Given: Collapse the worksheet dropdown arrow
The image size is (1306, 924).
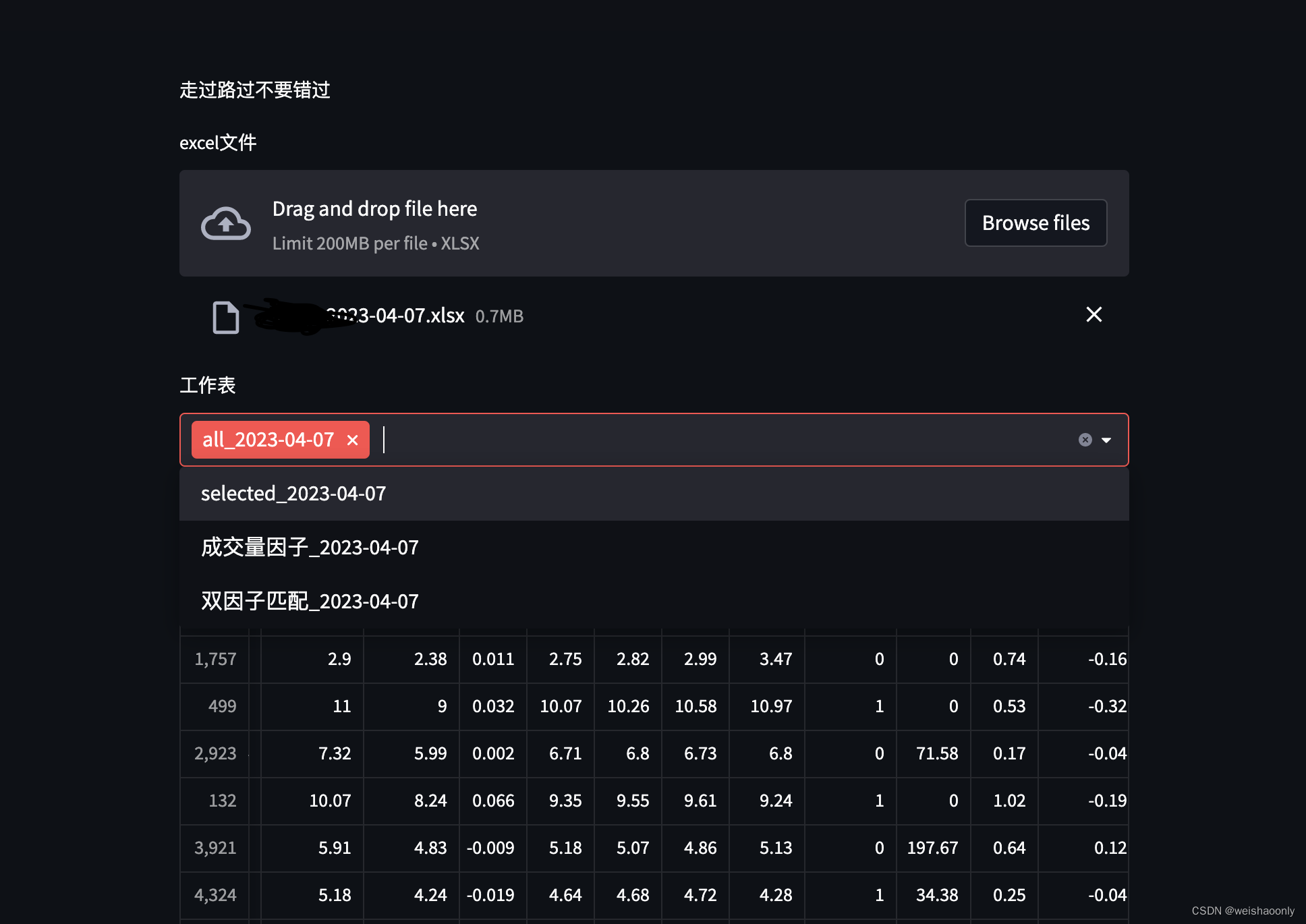Looking at the screenshot, I should tap(1106, 440).
